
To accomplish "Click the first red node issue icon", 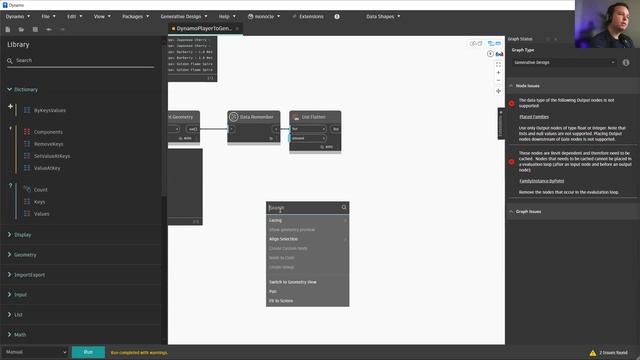I will pos(511,103).
